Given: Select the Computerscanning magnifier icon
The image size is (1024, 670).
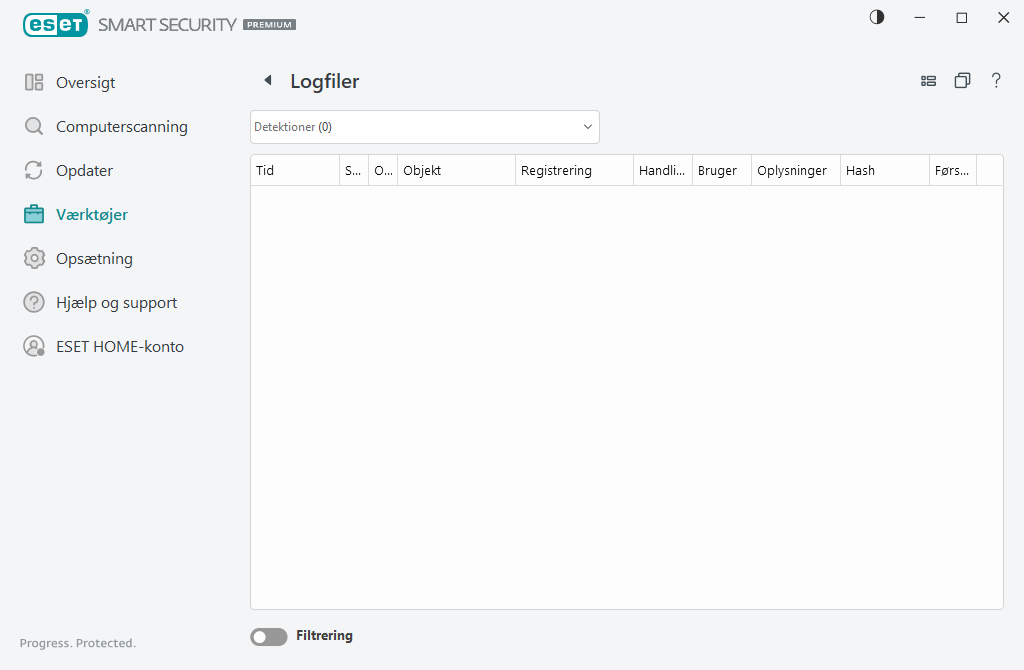Looking at the screenshot, I should pyautogui.click(x=34, y=126).
